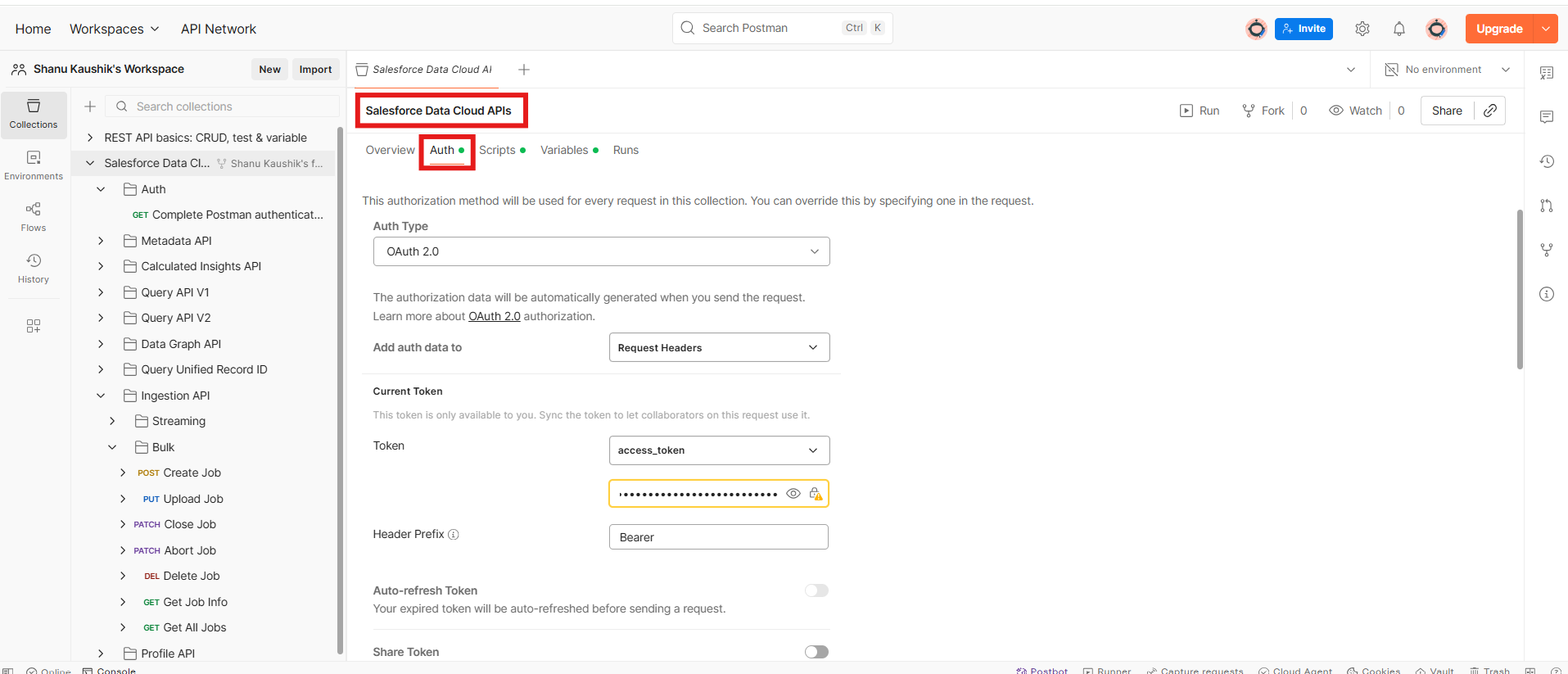Image resolution: width=1568 pixels, height=674 pixels.
Task: Open the Environments sidebar panel
Action: [34, 165]
